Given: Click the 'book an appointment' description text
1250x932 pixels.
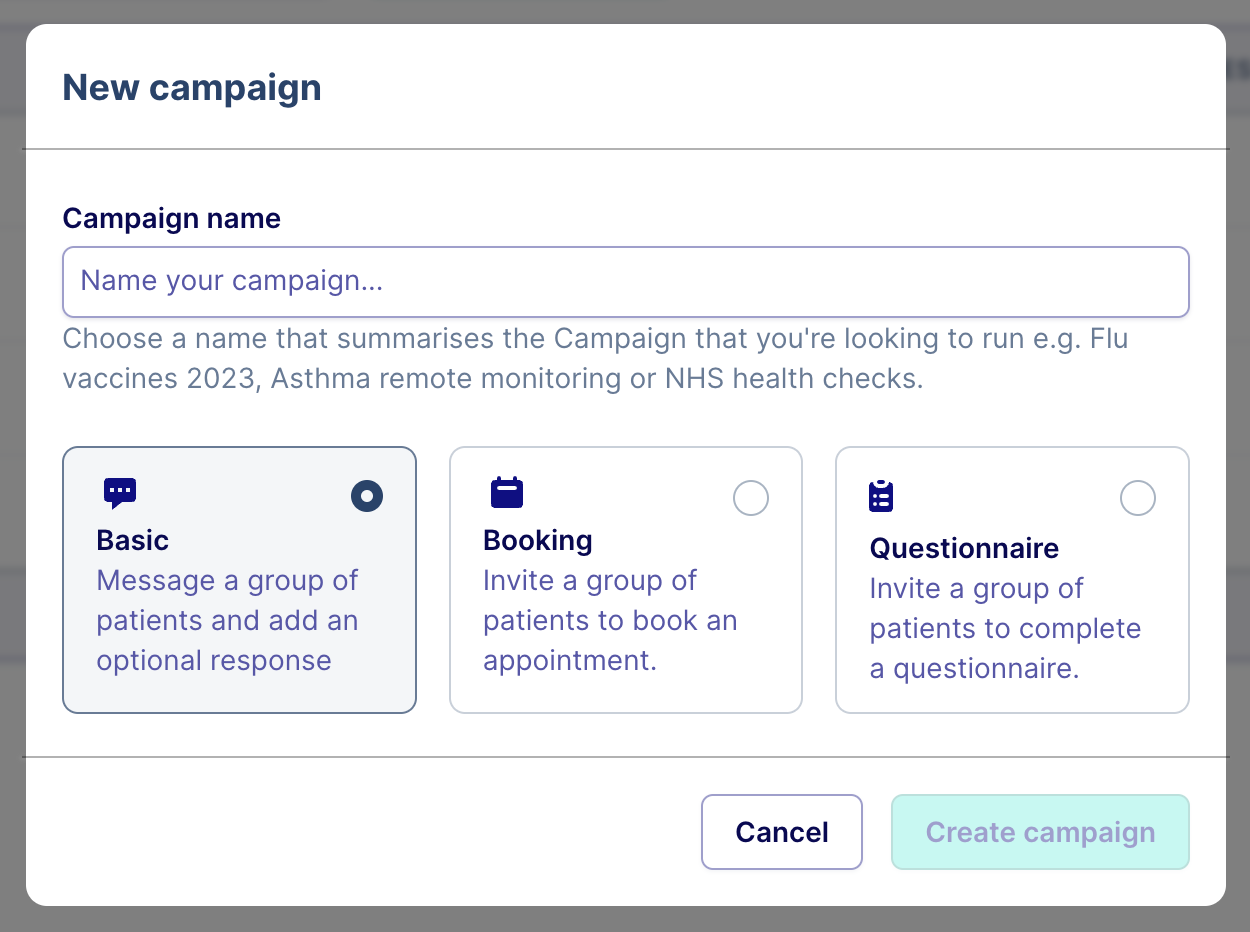Looking at the screenshot, I should pos(609,621).
